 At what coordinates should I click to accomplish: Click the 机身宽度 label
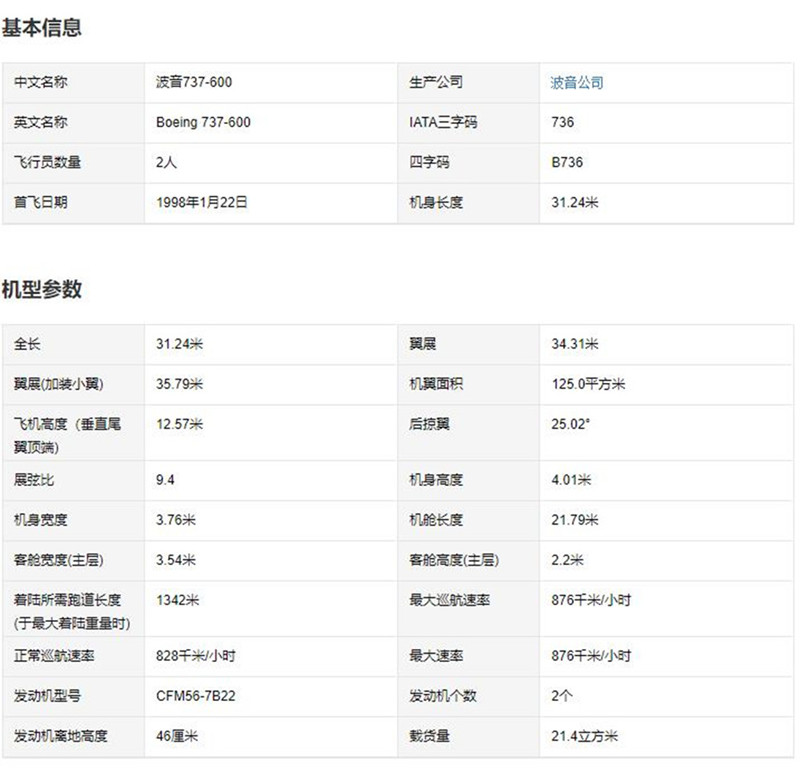(40, 520)
